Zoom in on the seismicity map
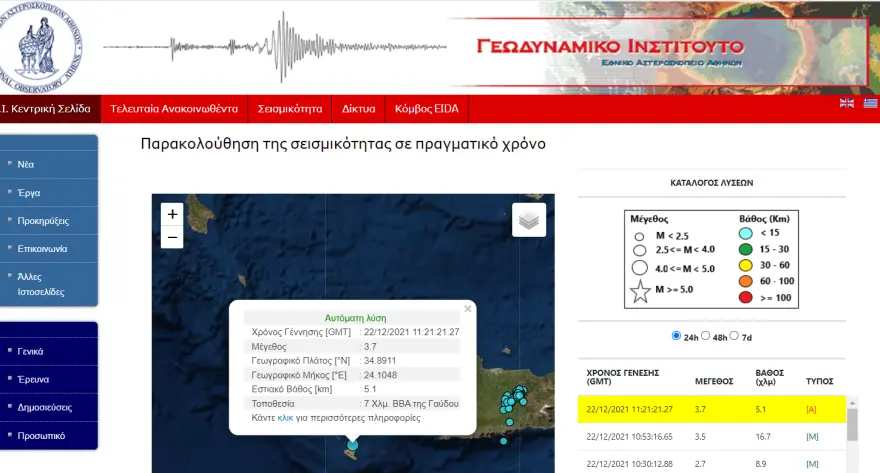Screen dimensions: 880x473 172,214
